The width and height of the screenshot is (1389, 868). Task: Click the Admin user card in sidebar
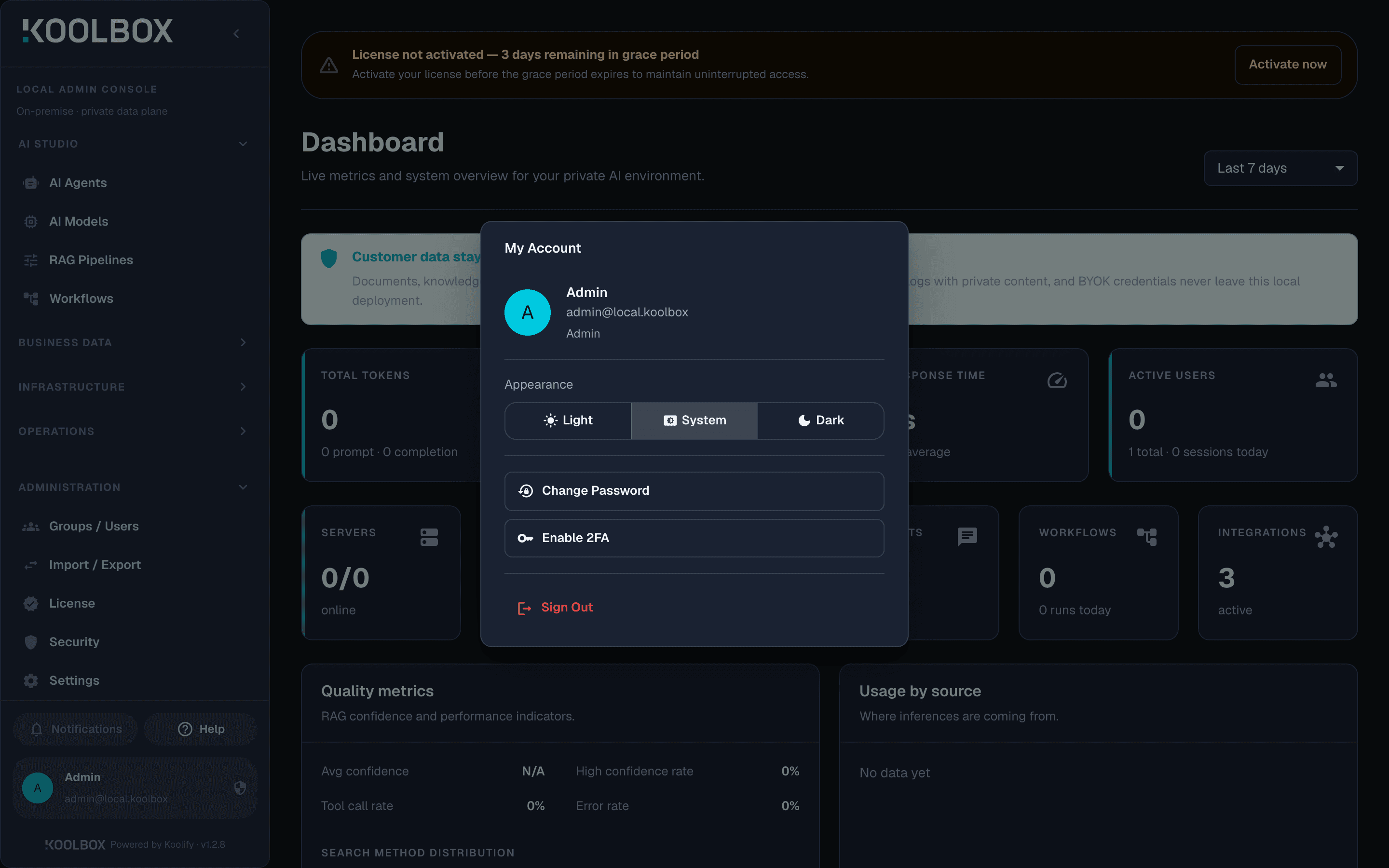[135, 787]
